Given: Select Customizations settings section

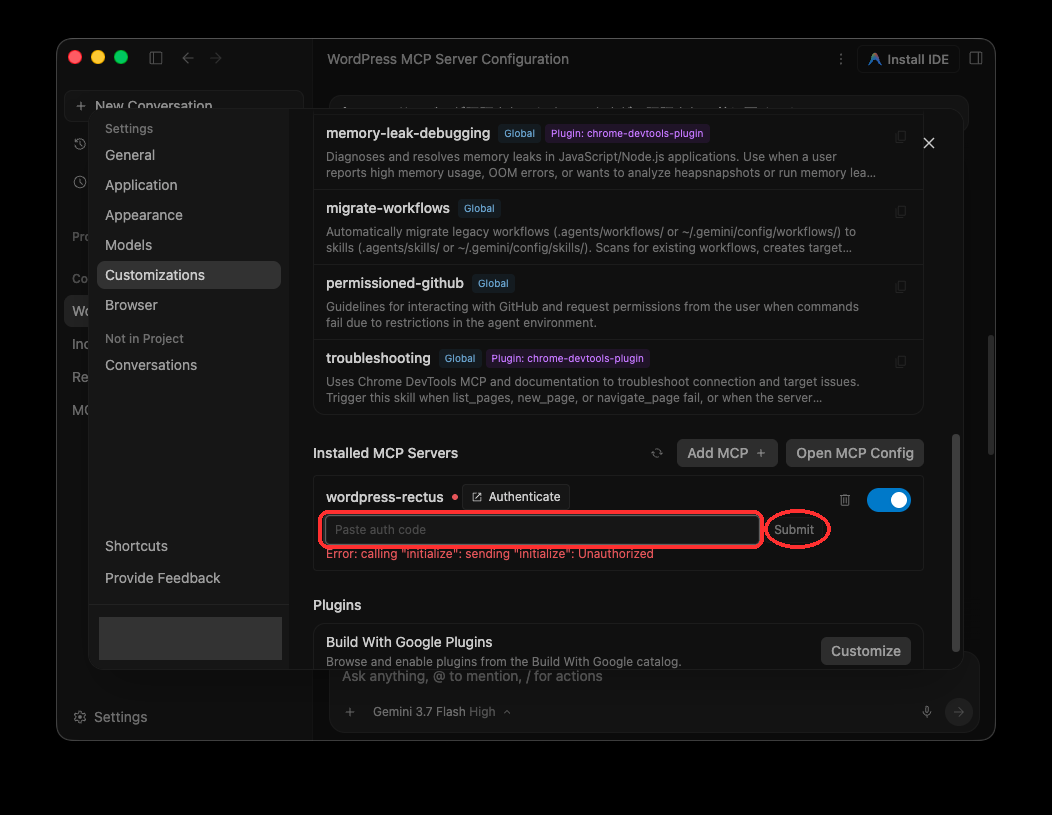Looking at the screenshot, I should click(189, 275).
